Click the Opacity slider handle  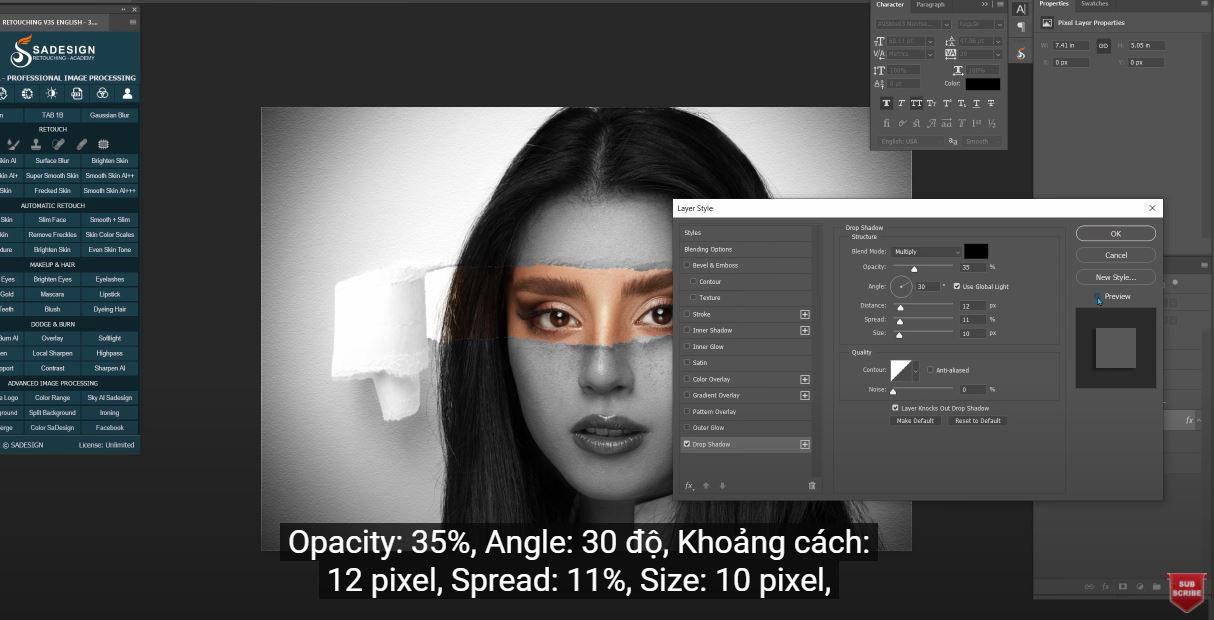pos(914,268)
